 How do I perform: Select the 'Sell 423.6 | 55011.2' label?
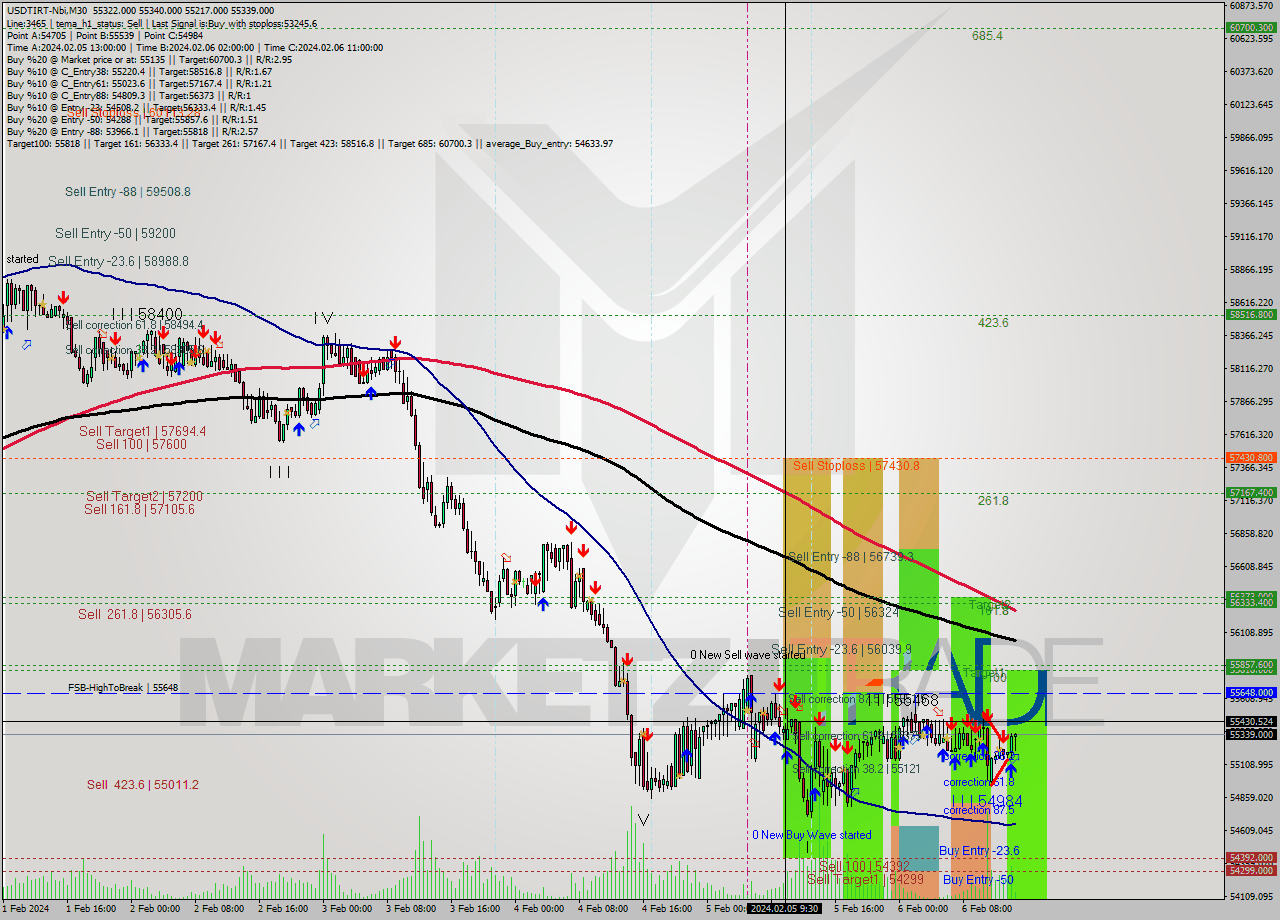pos(142,784)
